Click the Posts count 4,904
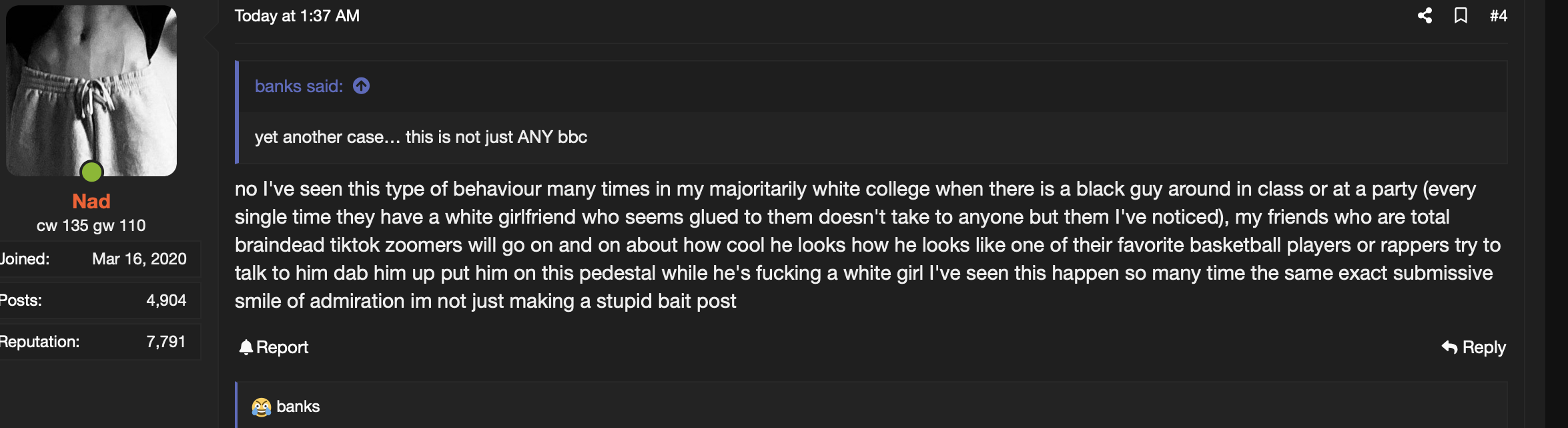This screenshot has height=428, width=1568. coord(166,300)
